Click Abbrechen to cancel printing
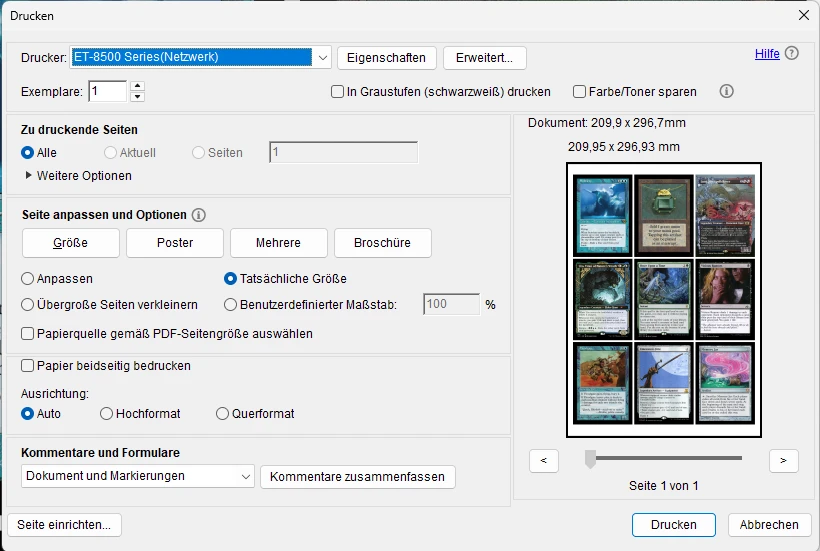Viewport: 820px width, 551px height. coord(769,525)
